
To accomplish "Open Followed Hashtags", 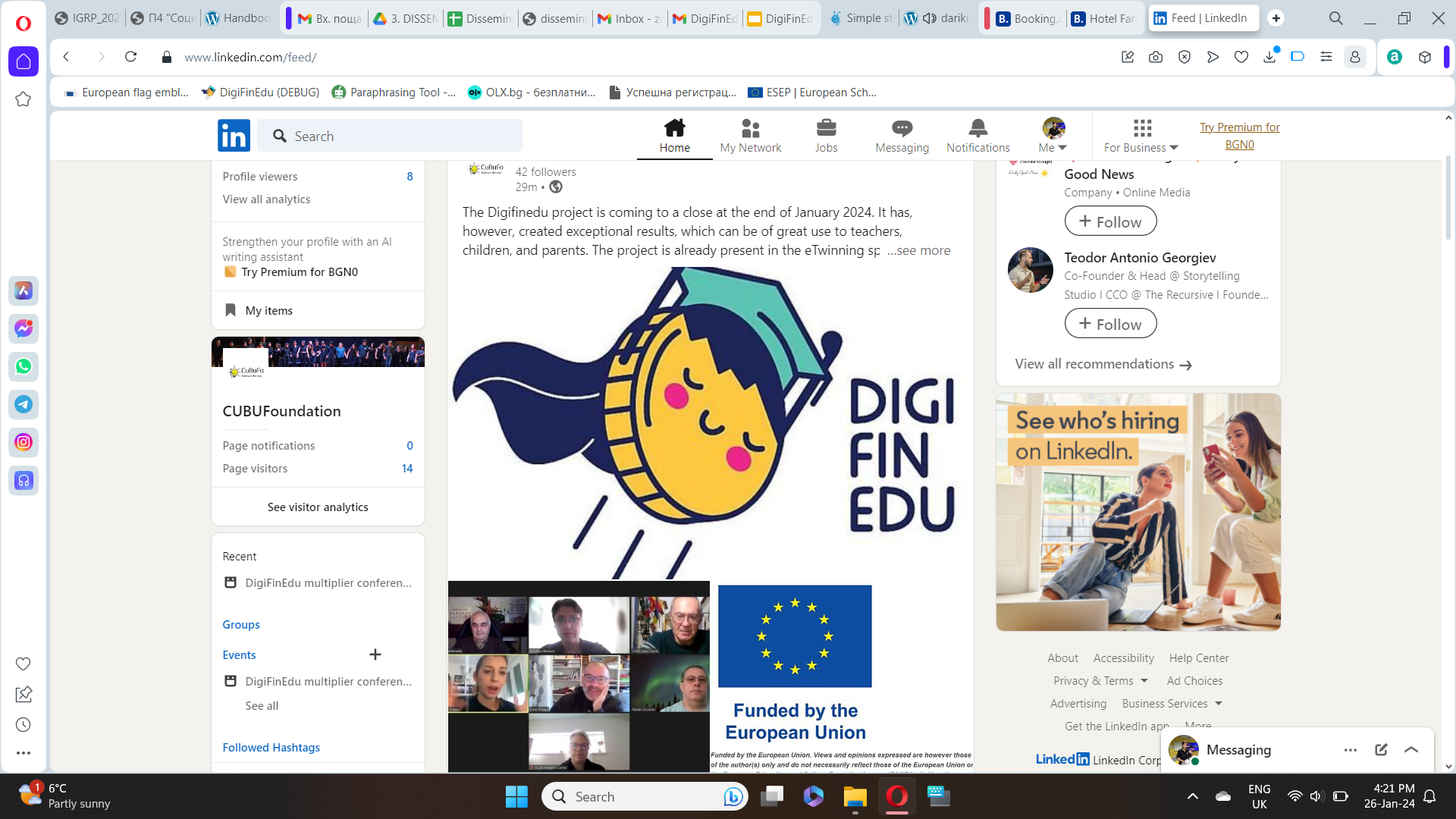I will point(271,747).
